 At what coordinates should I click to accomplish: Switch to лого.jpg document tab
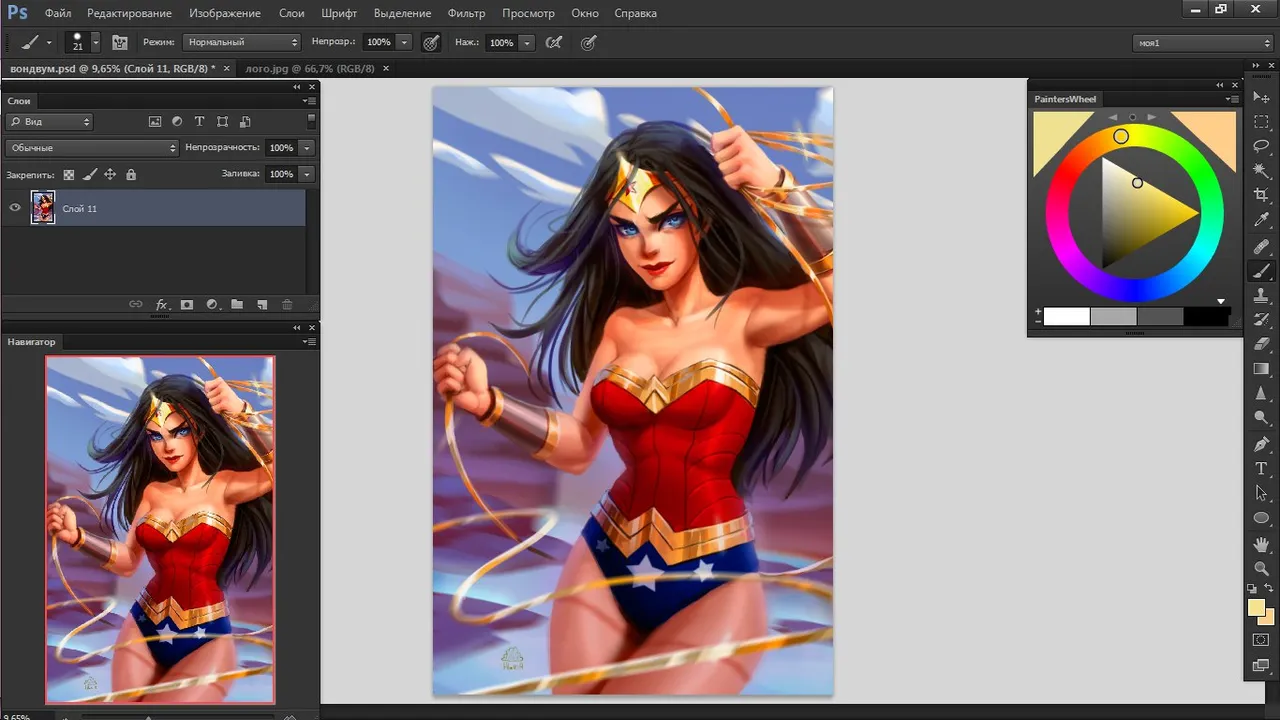(x=310, y=69)
